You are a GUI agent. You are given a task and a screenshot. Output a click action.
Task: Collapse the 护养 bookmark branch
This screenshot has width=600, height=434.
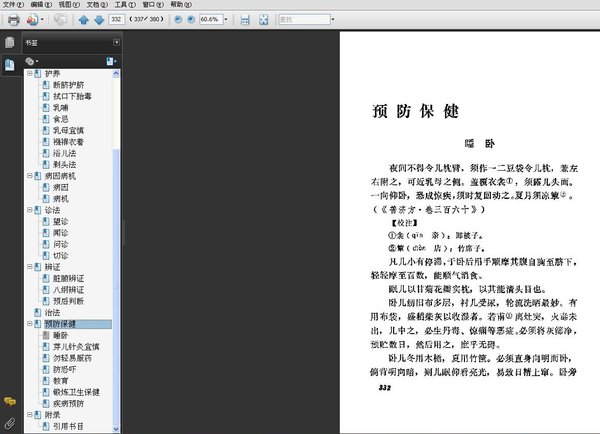[x=29, y=73]
